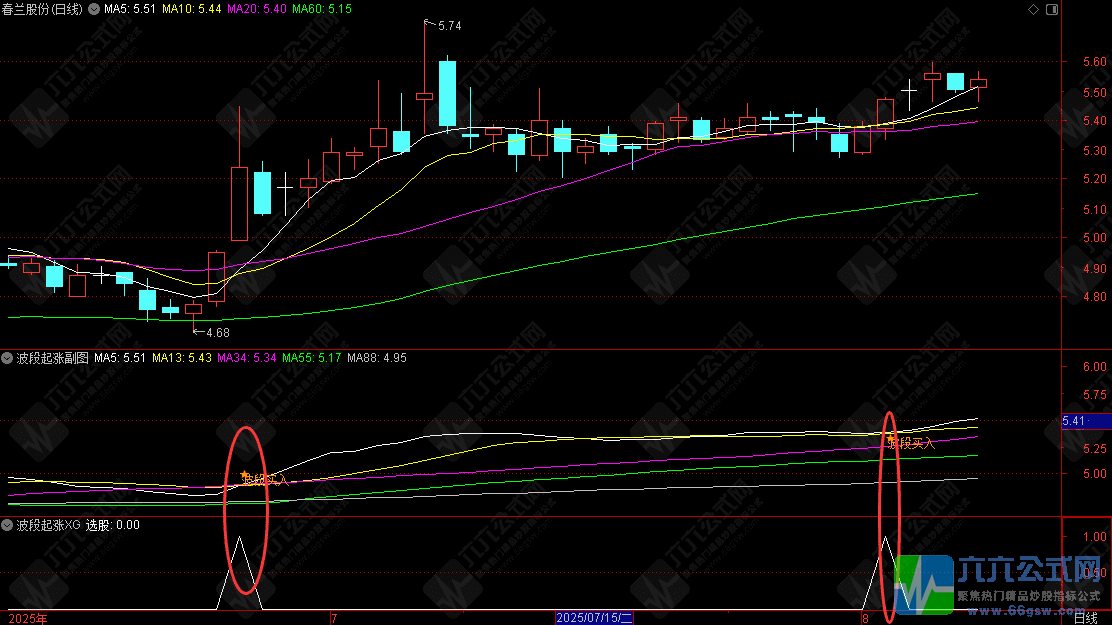This screenshot has height=625, width=1112.
Task: Click the MA60: 5.15 green label
Action: coord(322,9)
